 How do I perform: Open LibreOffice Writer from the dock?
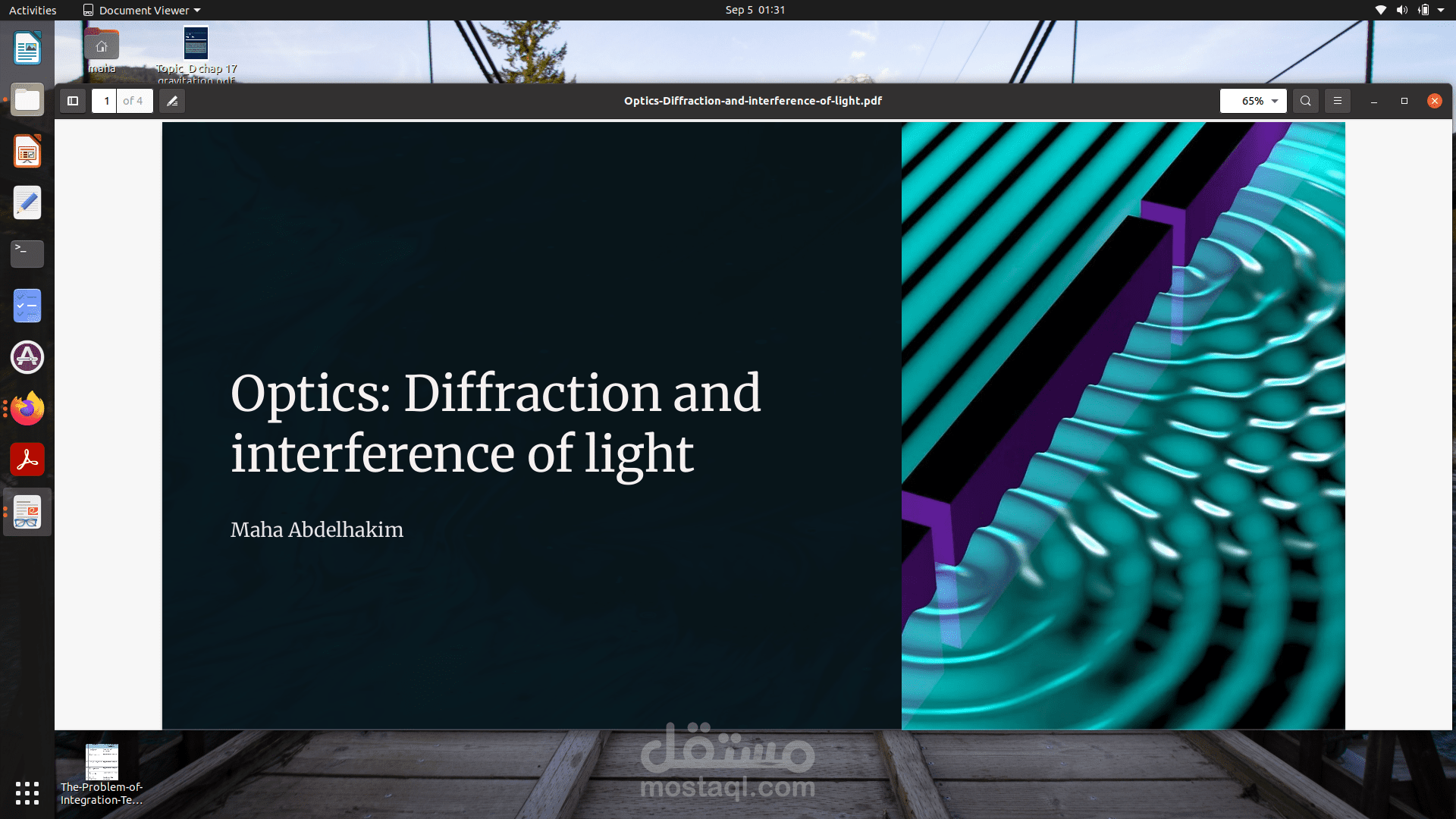[x=27, y=48]
